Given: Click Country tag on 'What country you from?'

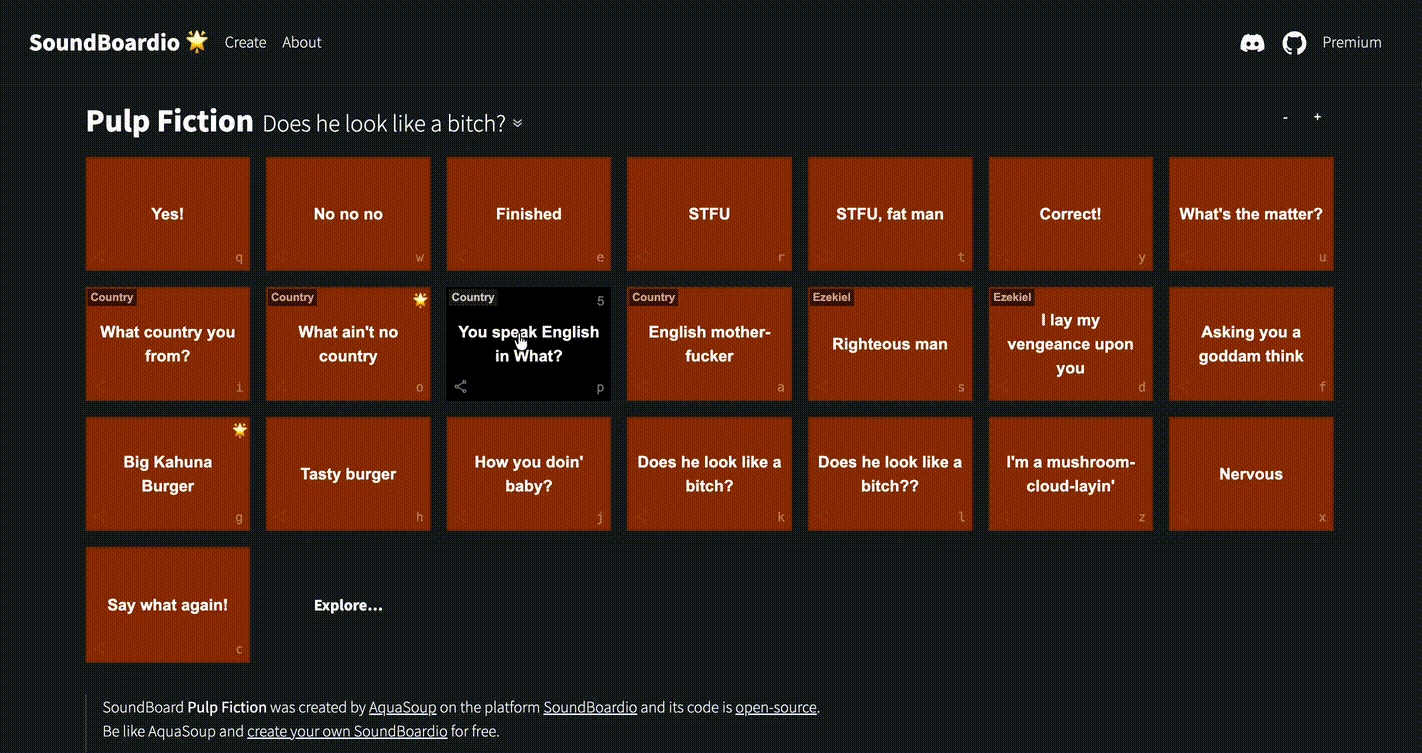Looking at the screenshot, I should point(111,297).
